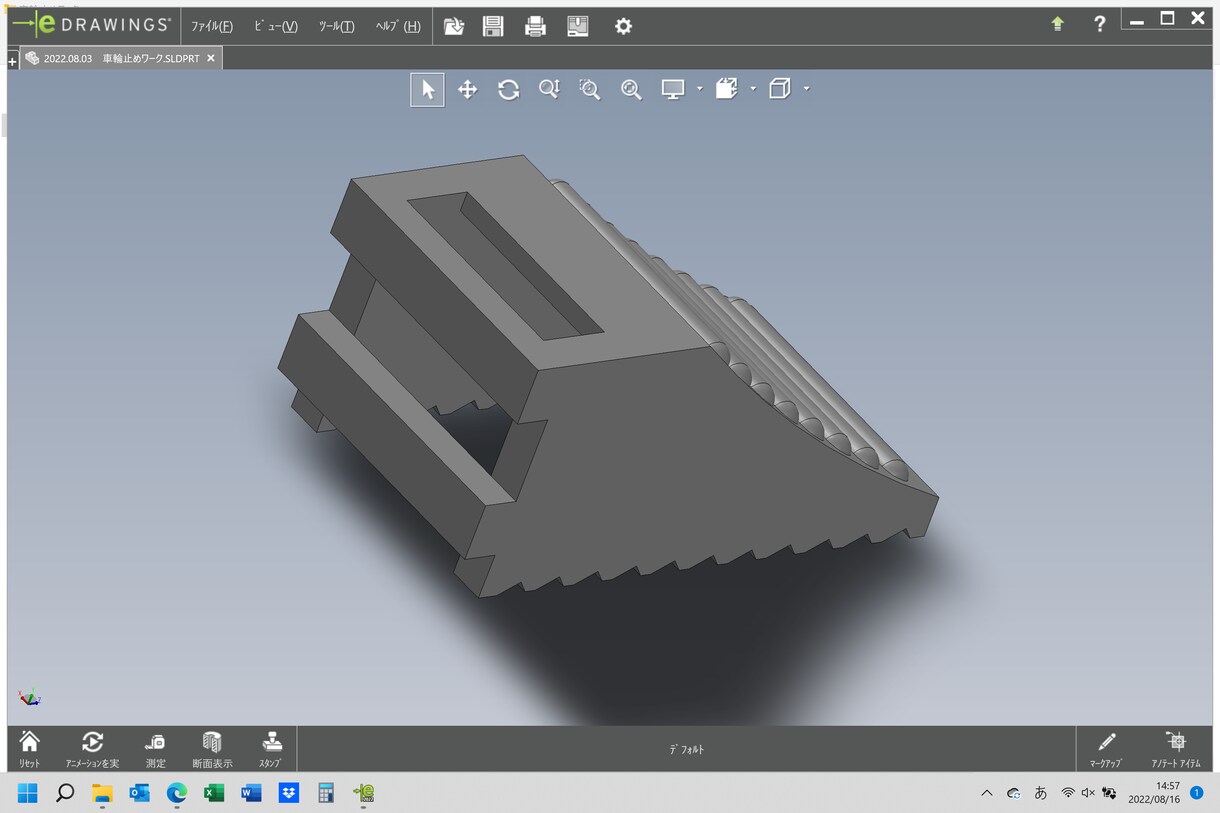Open the display monitor dropdown arrow

click(699, 89)
